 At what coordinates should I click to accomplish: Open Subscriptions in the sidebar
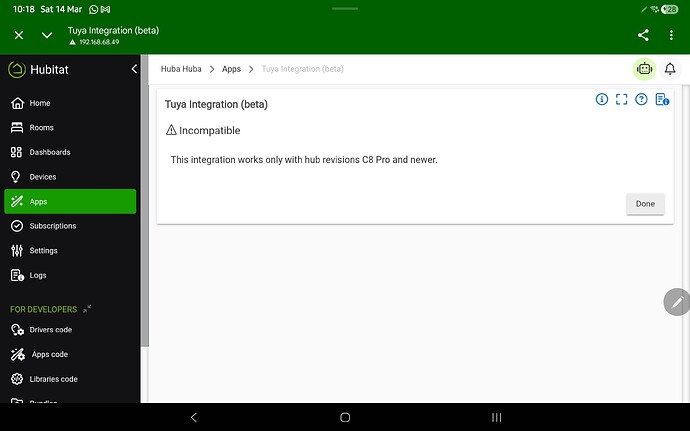tap(70, 226)
